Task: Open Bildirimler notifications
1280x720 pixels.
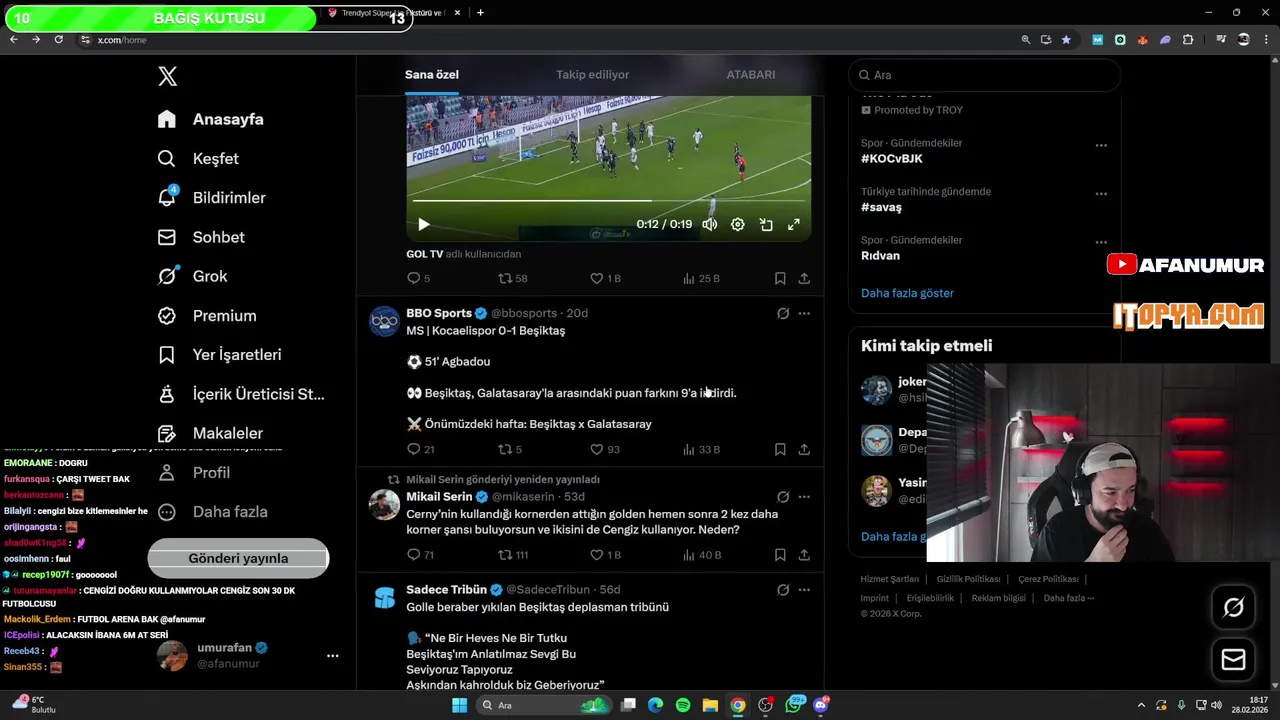Action: tap(212, 197)
